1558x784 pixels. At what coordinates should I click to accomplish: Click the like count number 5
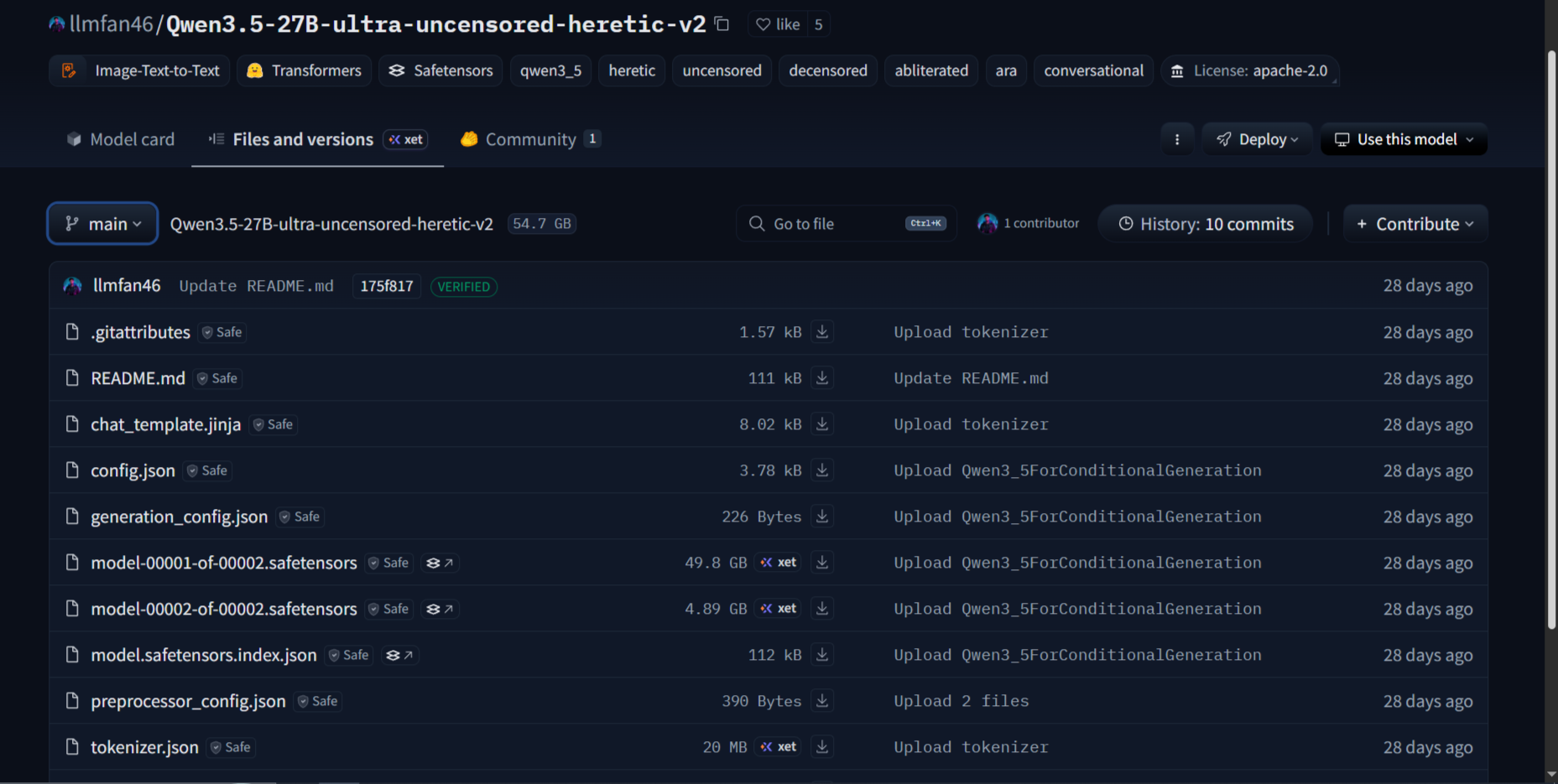point(818,24)
